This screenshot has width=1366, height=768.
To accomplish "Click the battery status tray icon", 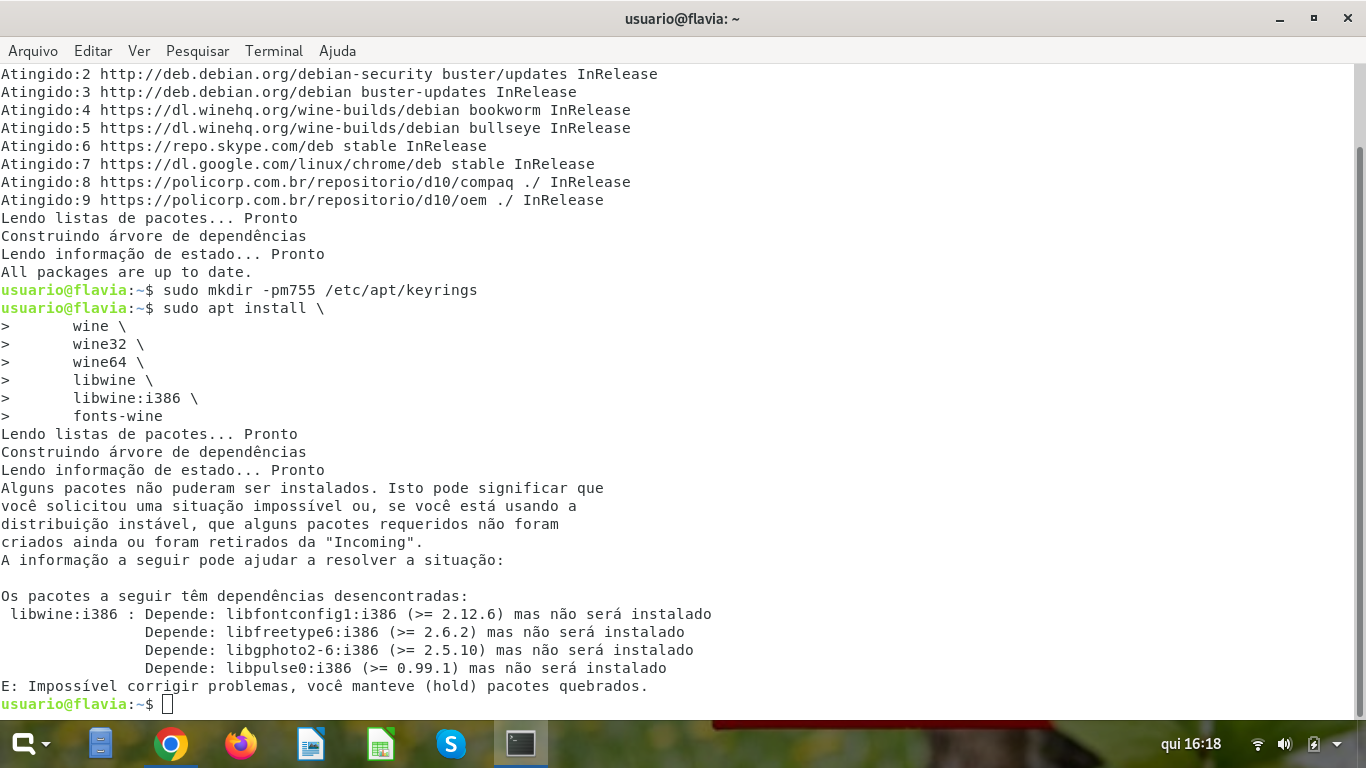I will [x=1314, y=744].
